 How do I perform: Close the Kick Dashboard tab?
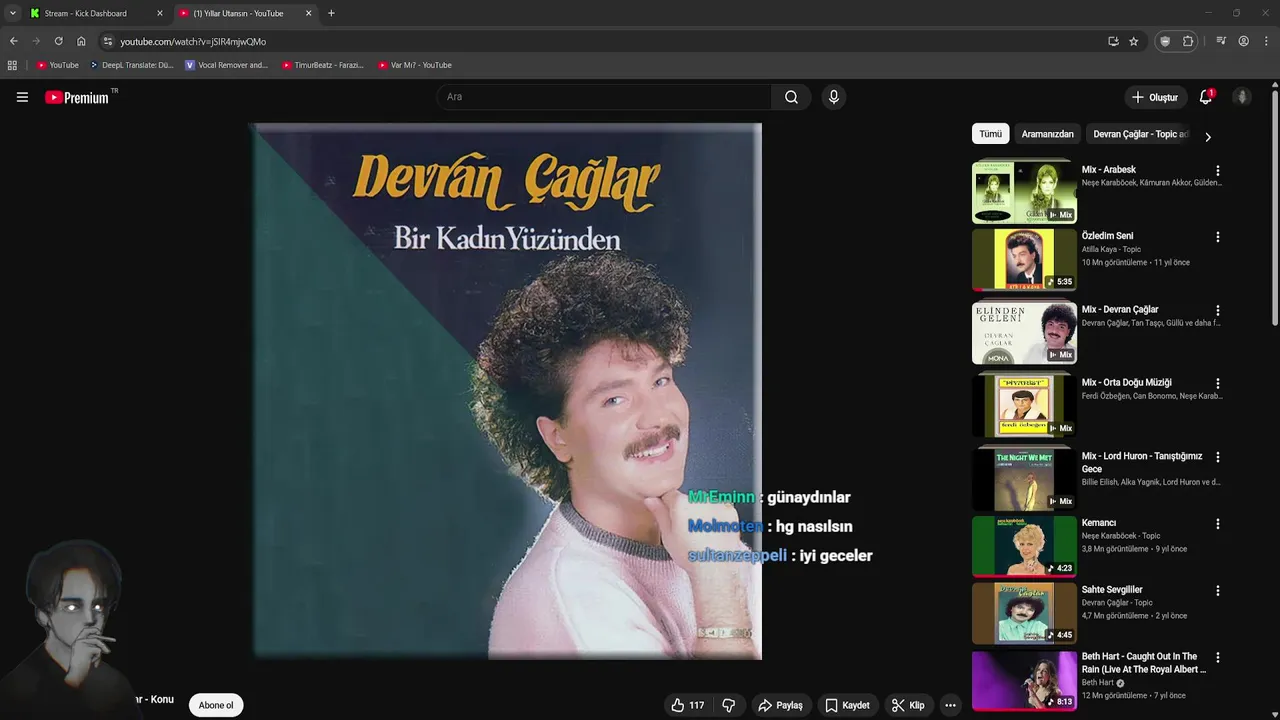[159, 13]
